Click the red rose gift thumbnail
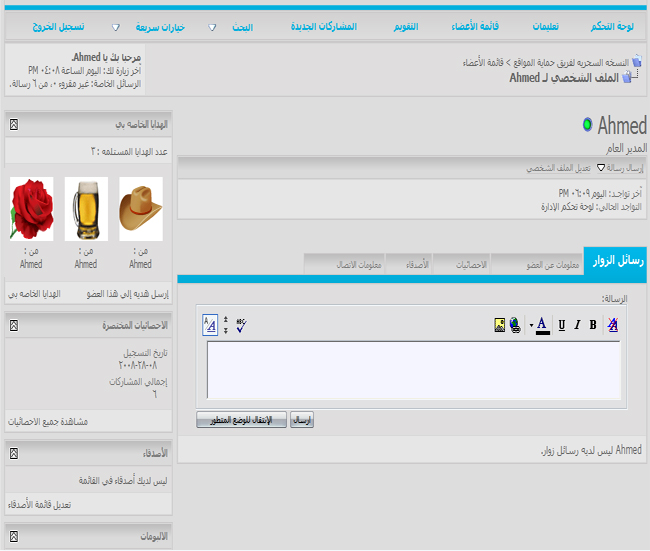The image size is (650, 551). 31,208
